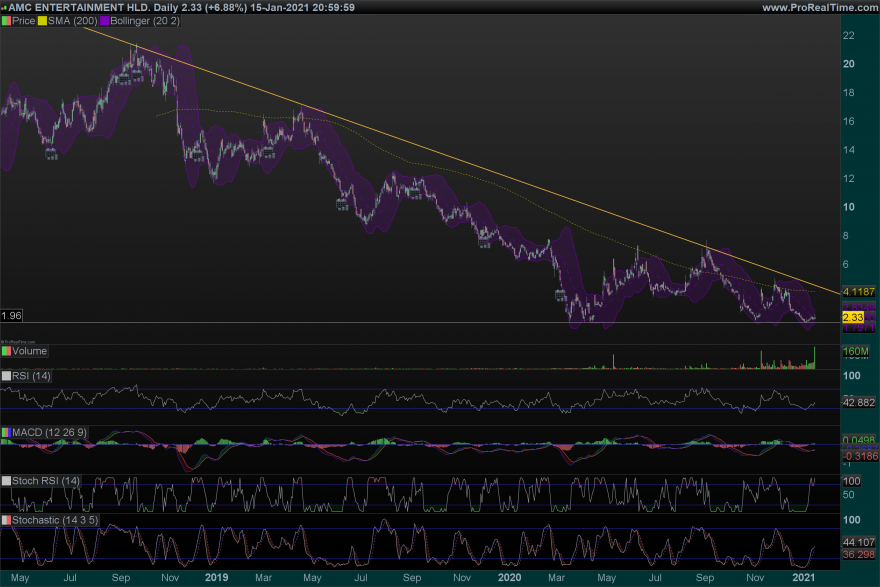
Task: Click the 22 price axis label
Action: 849,35
